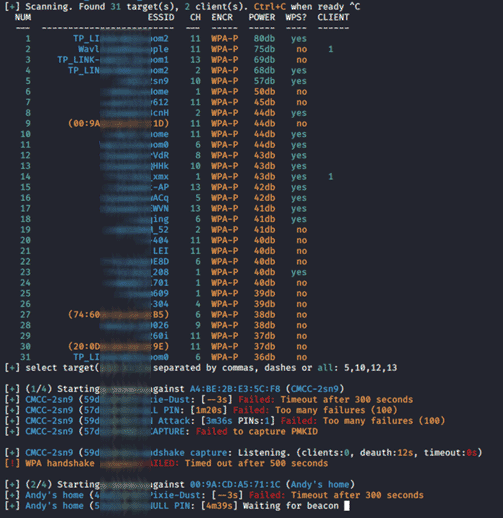This screenshot has height=518, width=503.
Task: Click the ESSID ending 'LEI' in row 21
Action: (x=160, y=251)
